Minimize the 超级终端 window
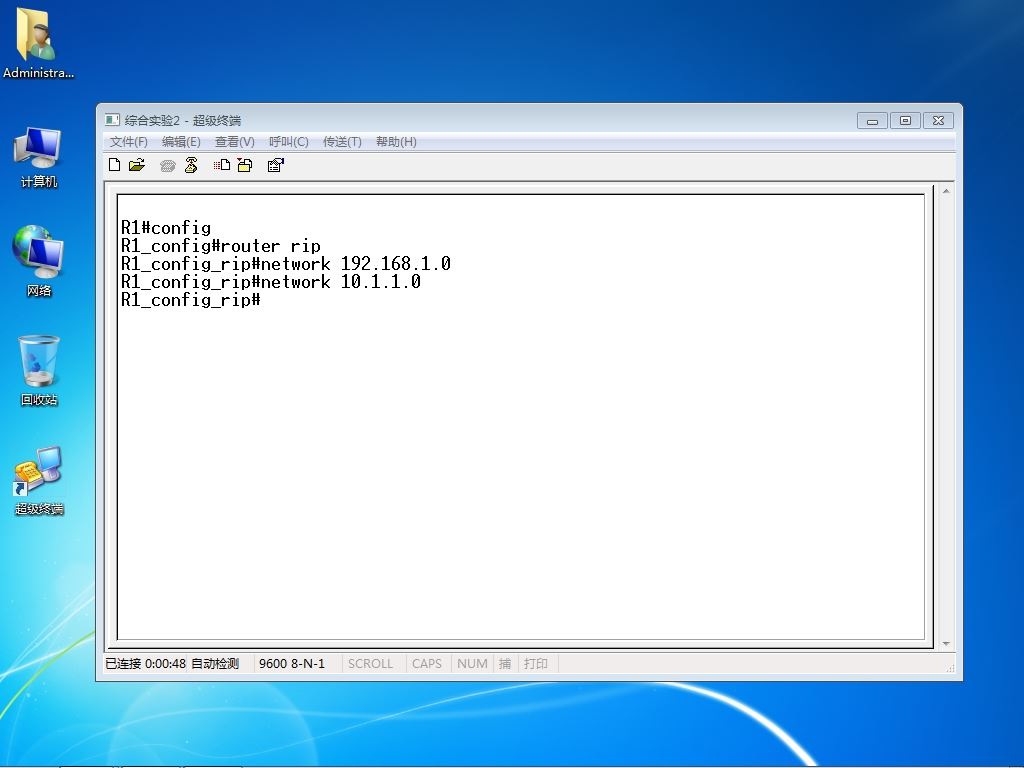 tap(872, 121)
